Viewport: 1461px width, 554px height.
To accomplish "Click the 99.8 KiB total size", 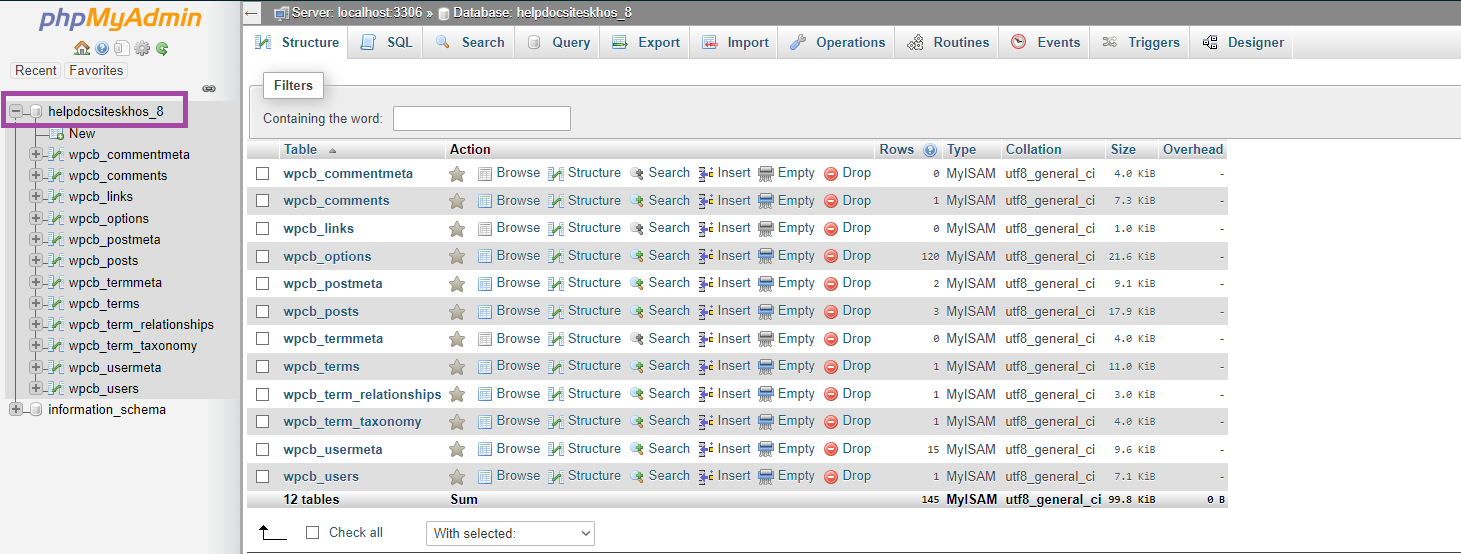I will [x=1132, y=500].
